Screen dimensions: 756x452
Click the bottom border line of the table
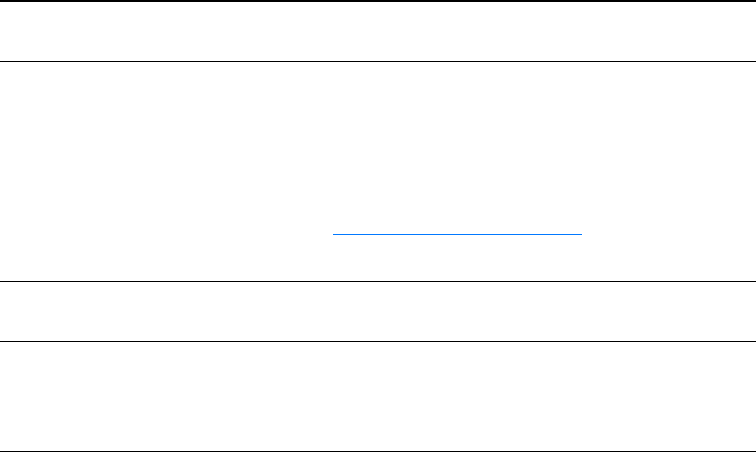[378, 451]
